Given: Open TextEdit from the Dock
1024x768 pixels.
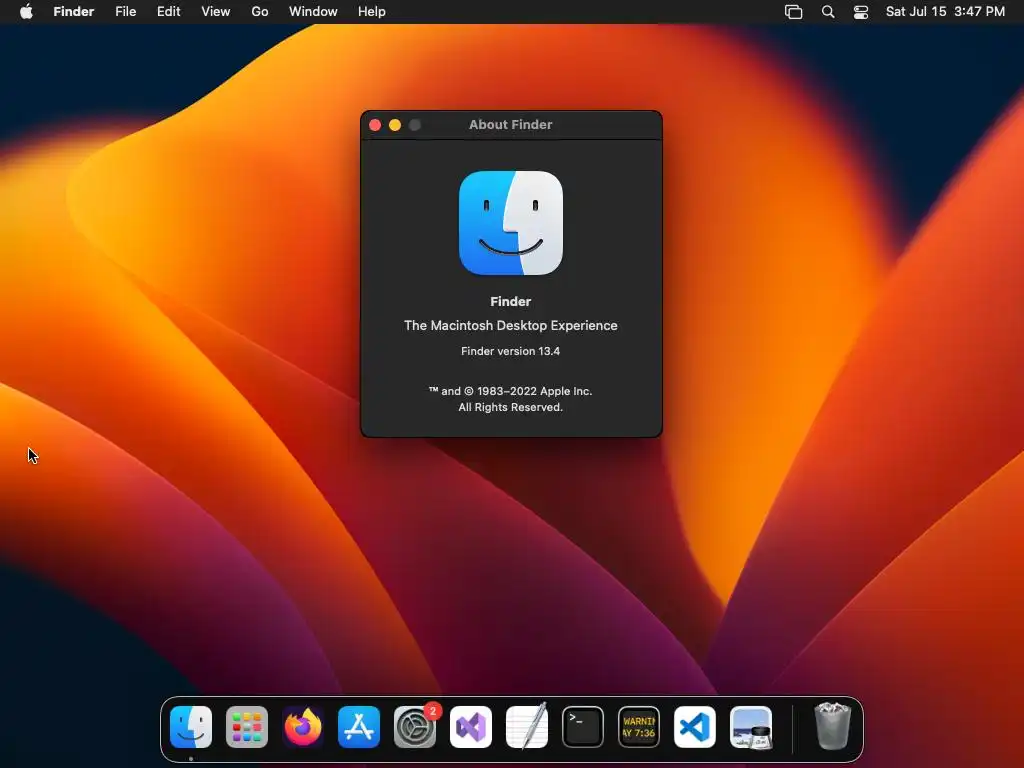Looking at the screenshot, I should (x=527, y=727).
